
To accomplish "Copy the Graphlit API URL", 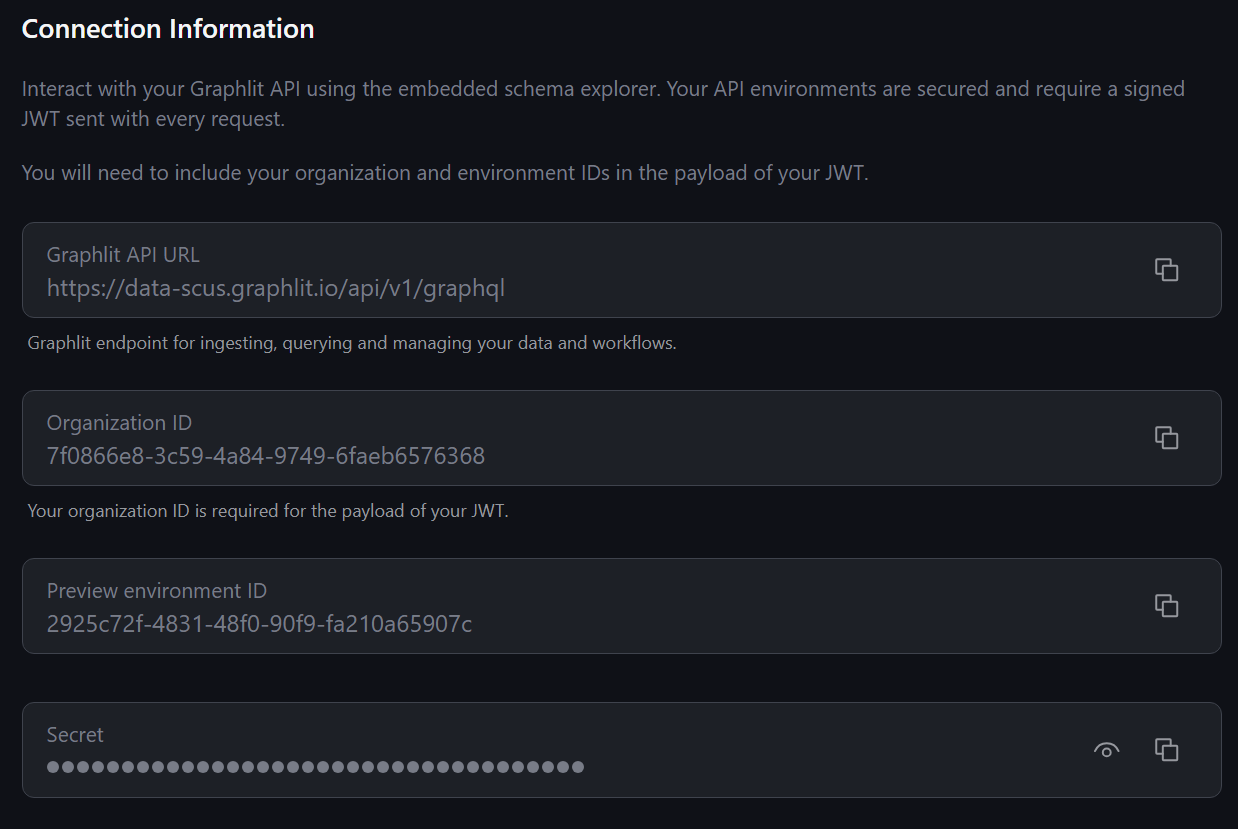I will click(1166, 270).
